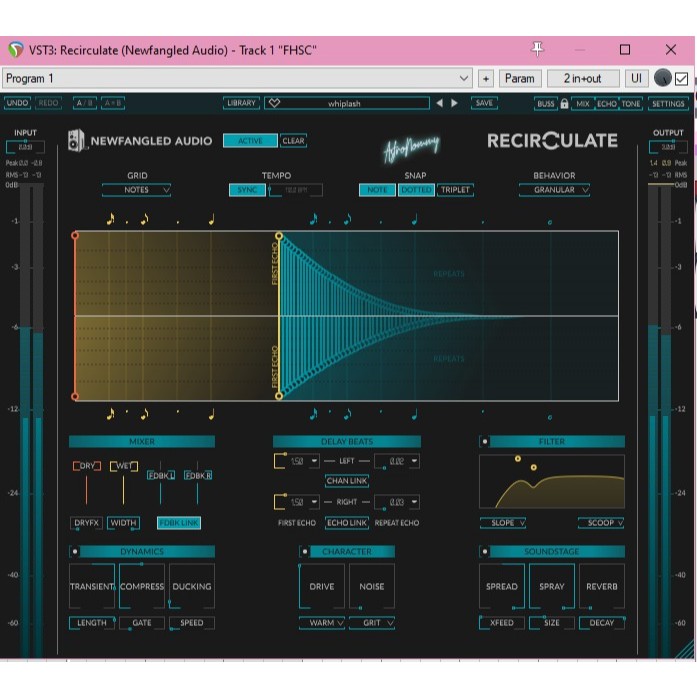The height and width of the screenshot is (697, 697).
Task: Click the DRIVE control box
Action: pyautogui.click(x=322, y=586)
